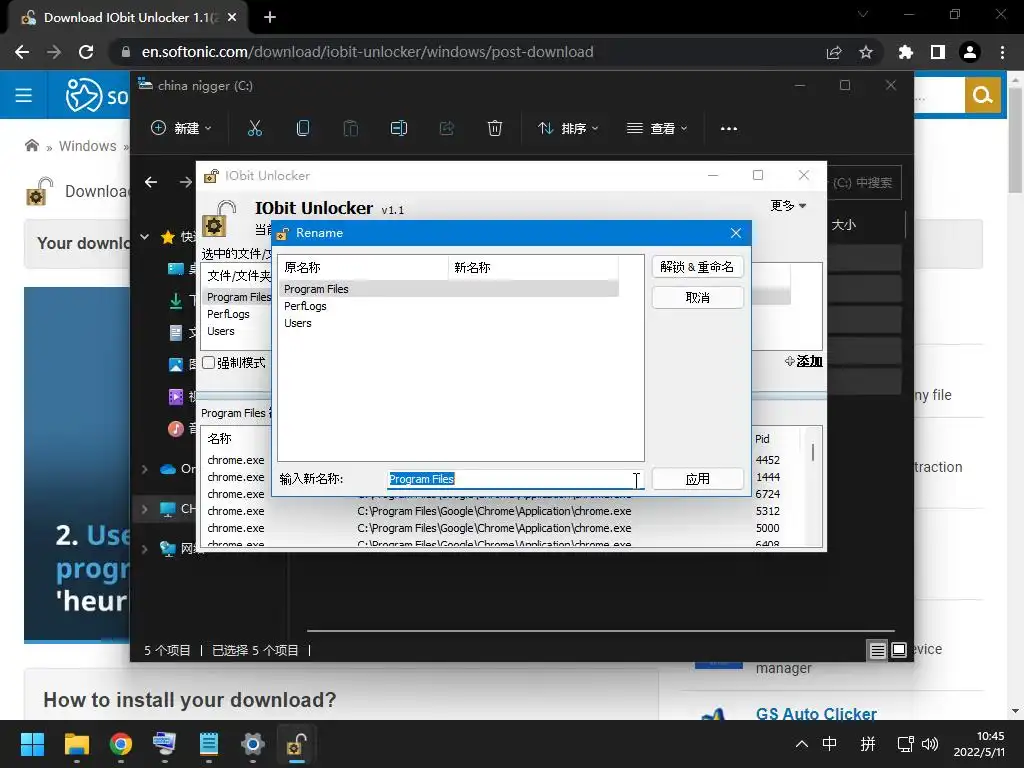Collapse quick access tree in Explorer sidebar
Image resolution: width=1024 pixels, height=768 pixels.
(x=145, y=237)
